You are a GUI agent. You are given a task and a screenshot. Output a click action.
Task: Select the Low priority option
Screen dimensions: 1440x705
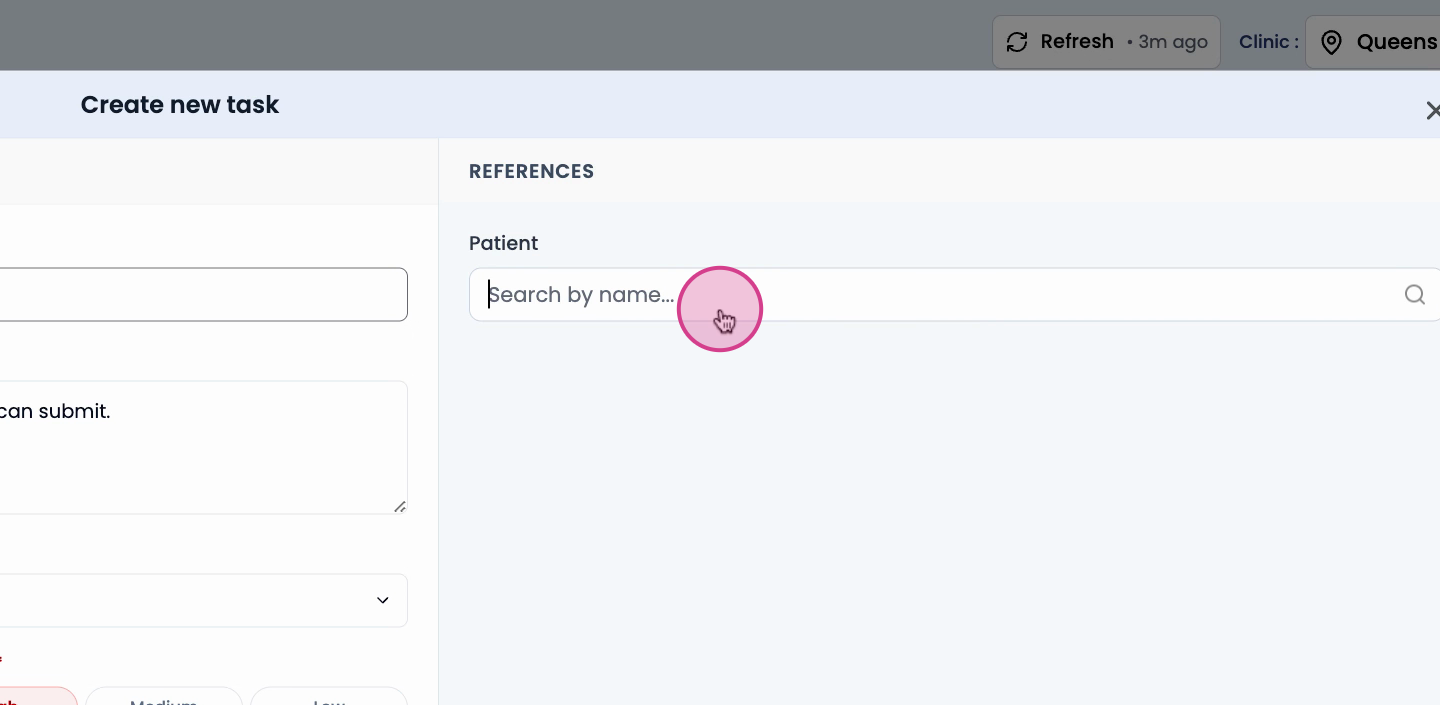tap(329, 696)
